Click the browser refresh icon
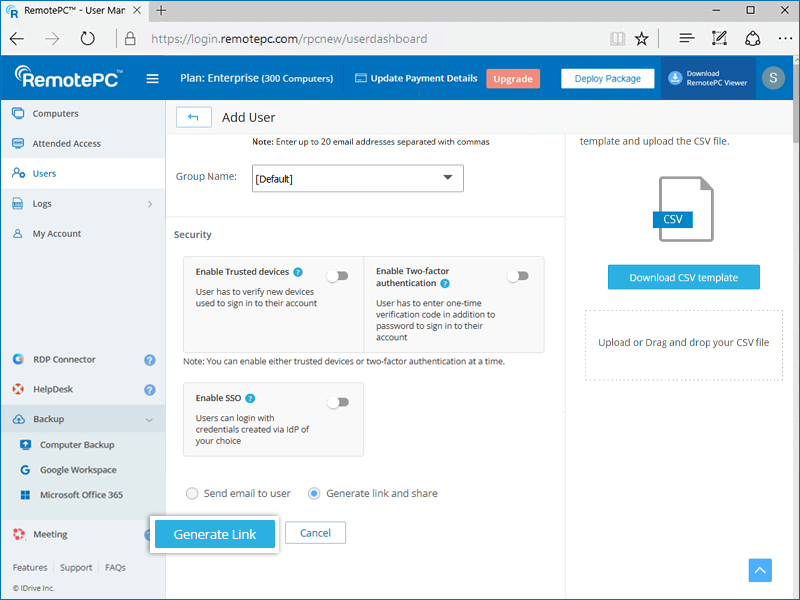The image size is (800, 600). coord(88,39)
